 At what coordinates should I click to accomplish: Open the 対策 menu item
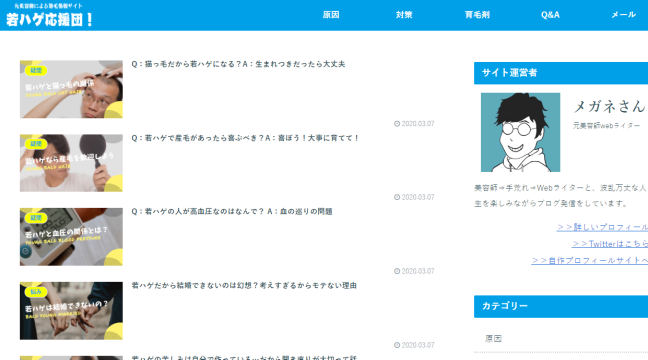pos(404,15)
